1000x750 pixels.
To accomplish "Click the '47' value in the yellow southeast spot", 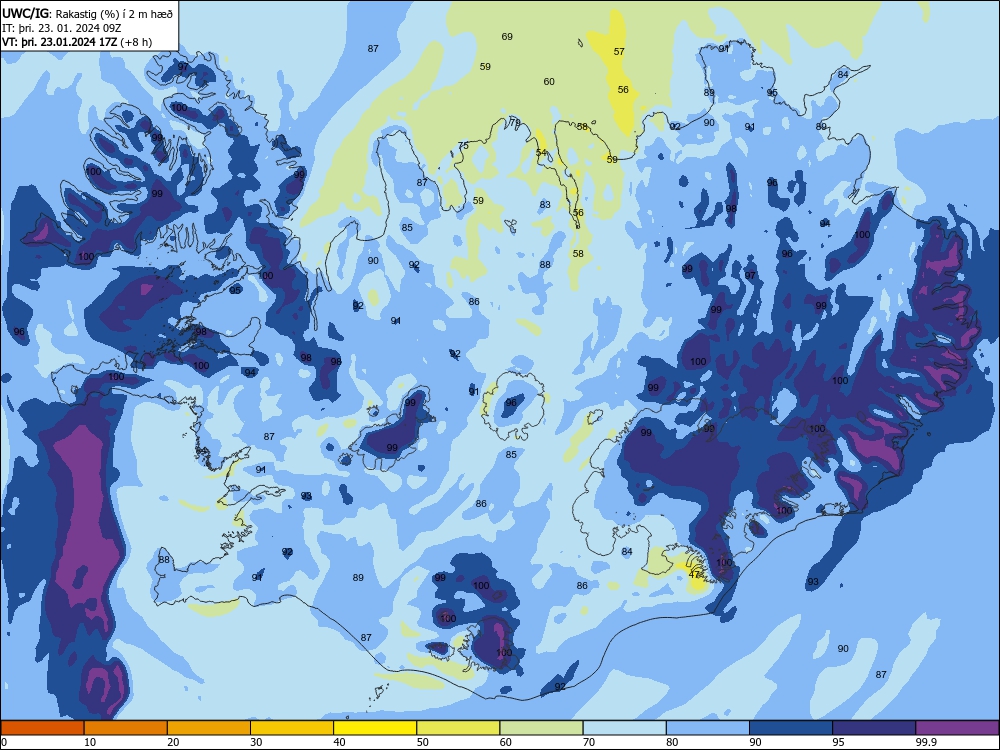I will tap(695, 575).
